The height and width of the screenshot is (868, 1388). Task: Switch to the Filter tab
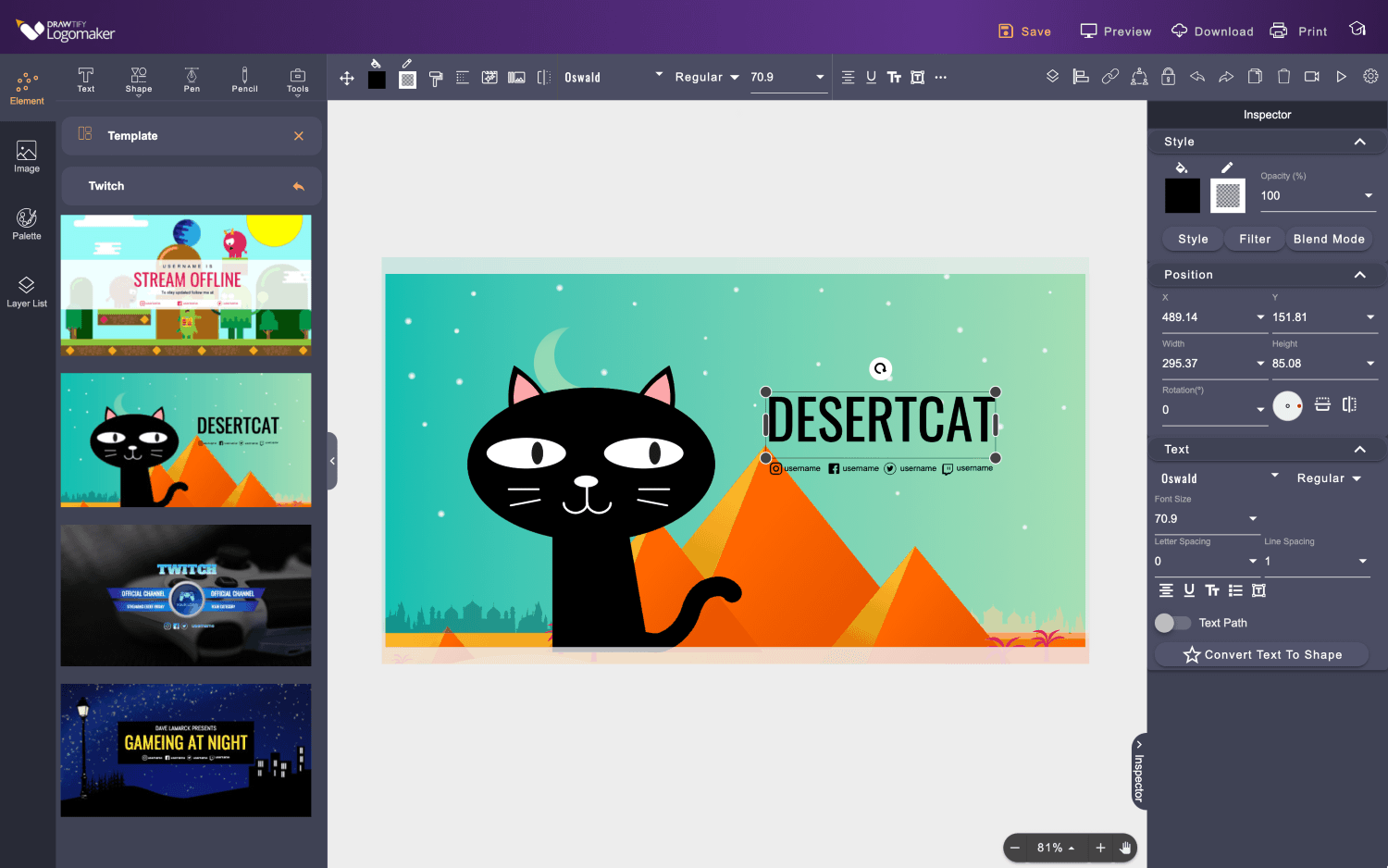point(1255,239)
